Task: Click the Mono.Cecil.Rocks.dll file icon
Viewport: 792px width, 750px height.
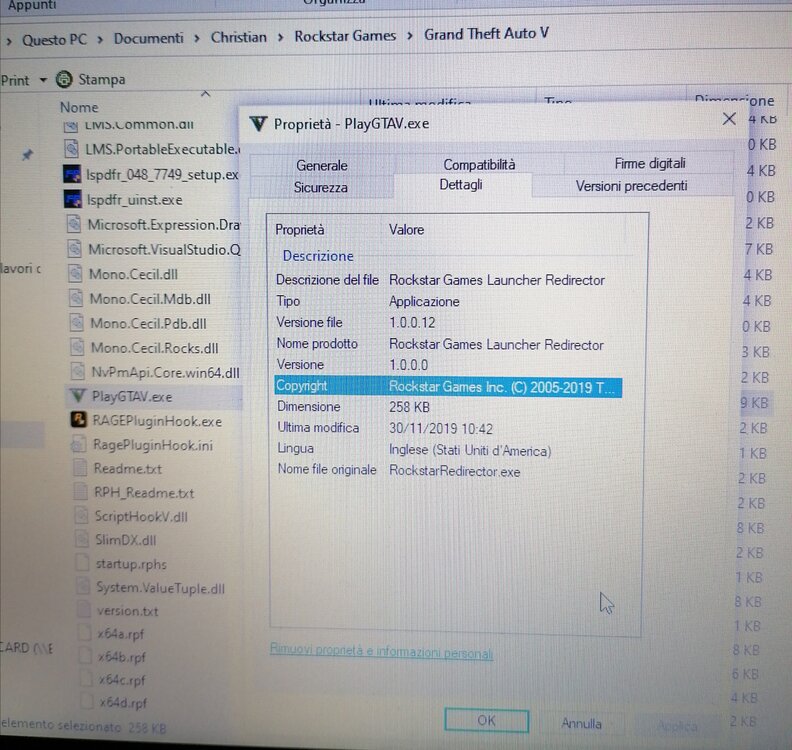Action: click(x=77, y=347)
